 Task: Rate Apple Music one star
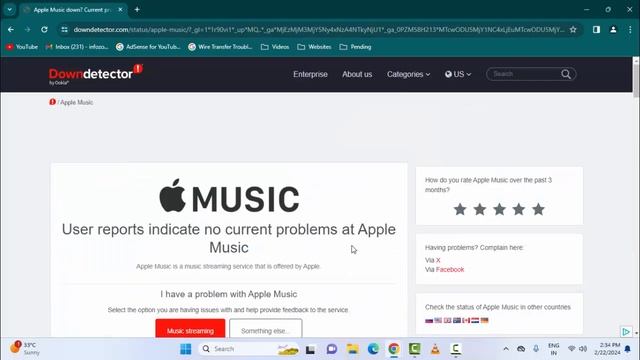tap(460, 209)
